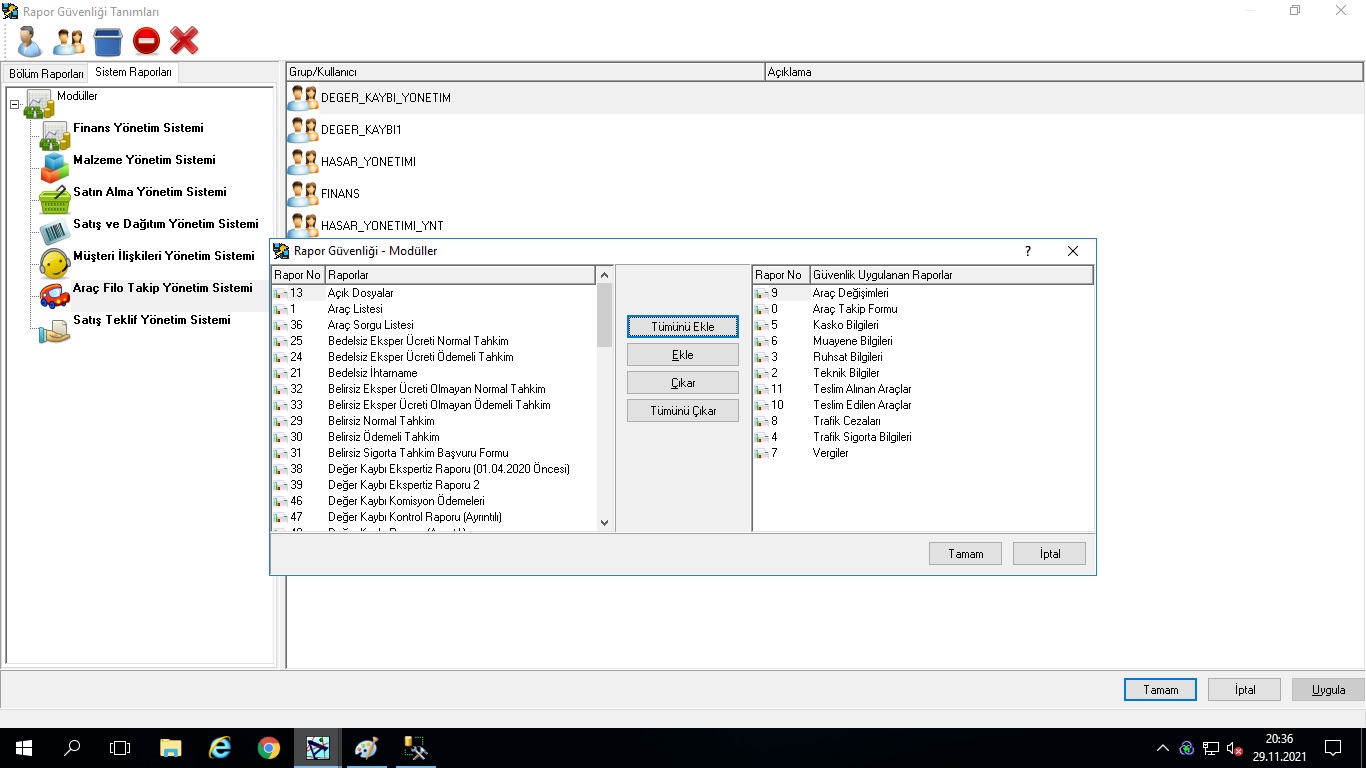1366x768 pixels.
Task: Select the Açık Dosyalar report row
Action: click(x=360, y=293)
